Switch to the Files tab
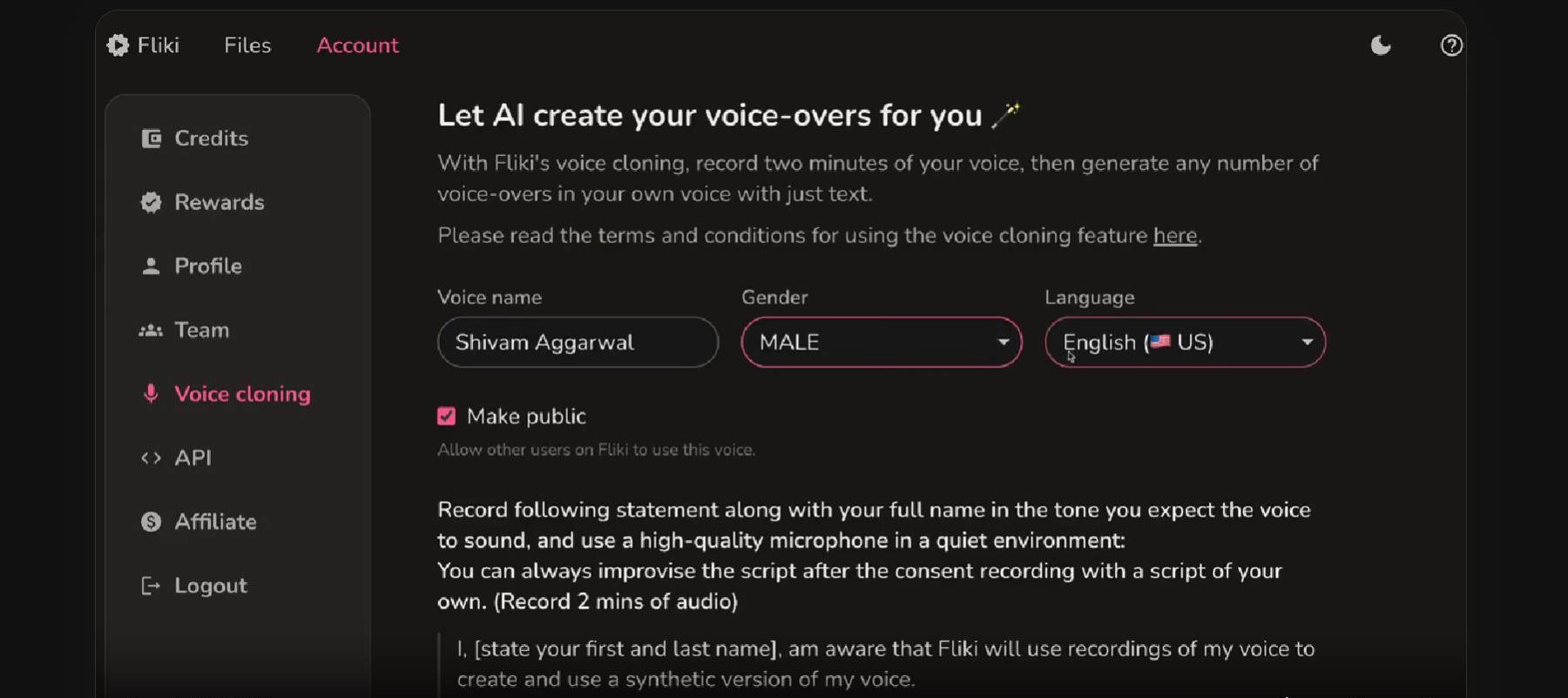The height and width of the screenshot is (698, 1568). tap(247, 44)
